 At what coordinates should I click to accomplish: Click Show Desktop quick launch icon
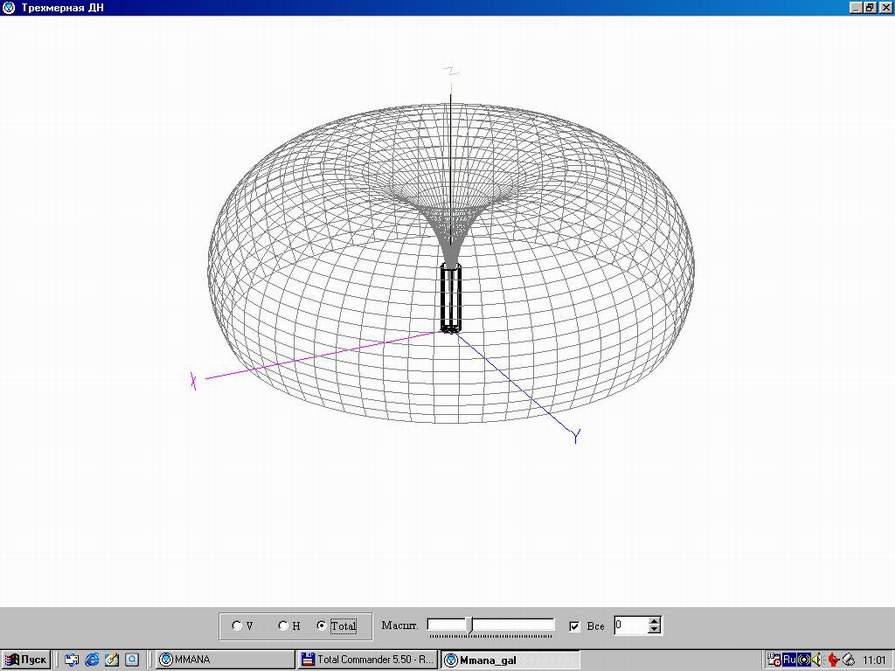click(72, 660)
